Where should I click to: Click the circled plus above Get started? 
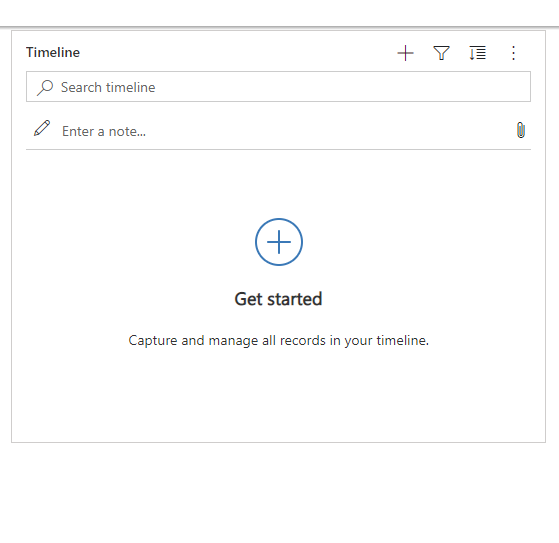coord(279,242)
